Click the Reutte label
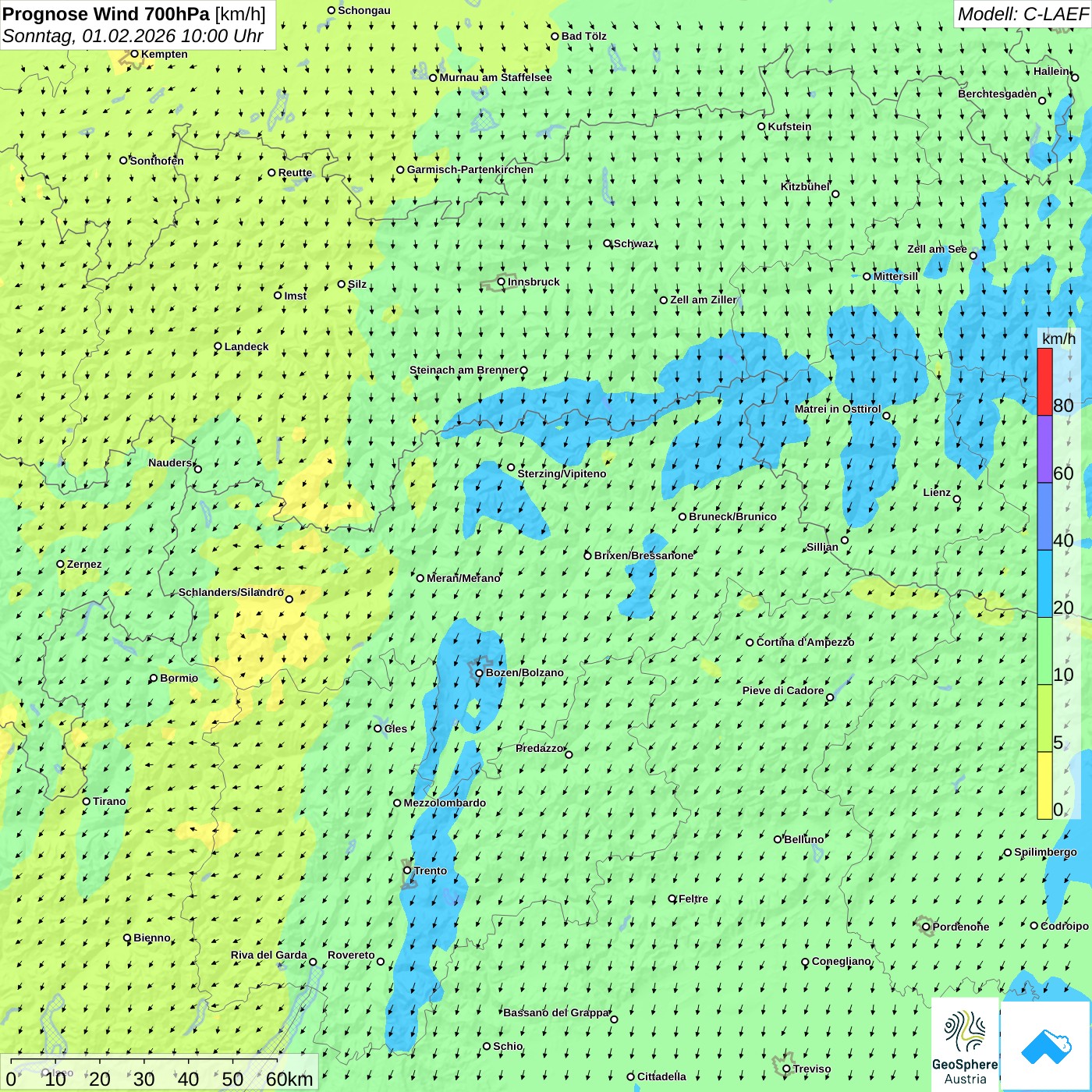 click(x=295, y=173)
